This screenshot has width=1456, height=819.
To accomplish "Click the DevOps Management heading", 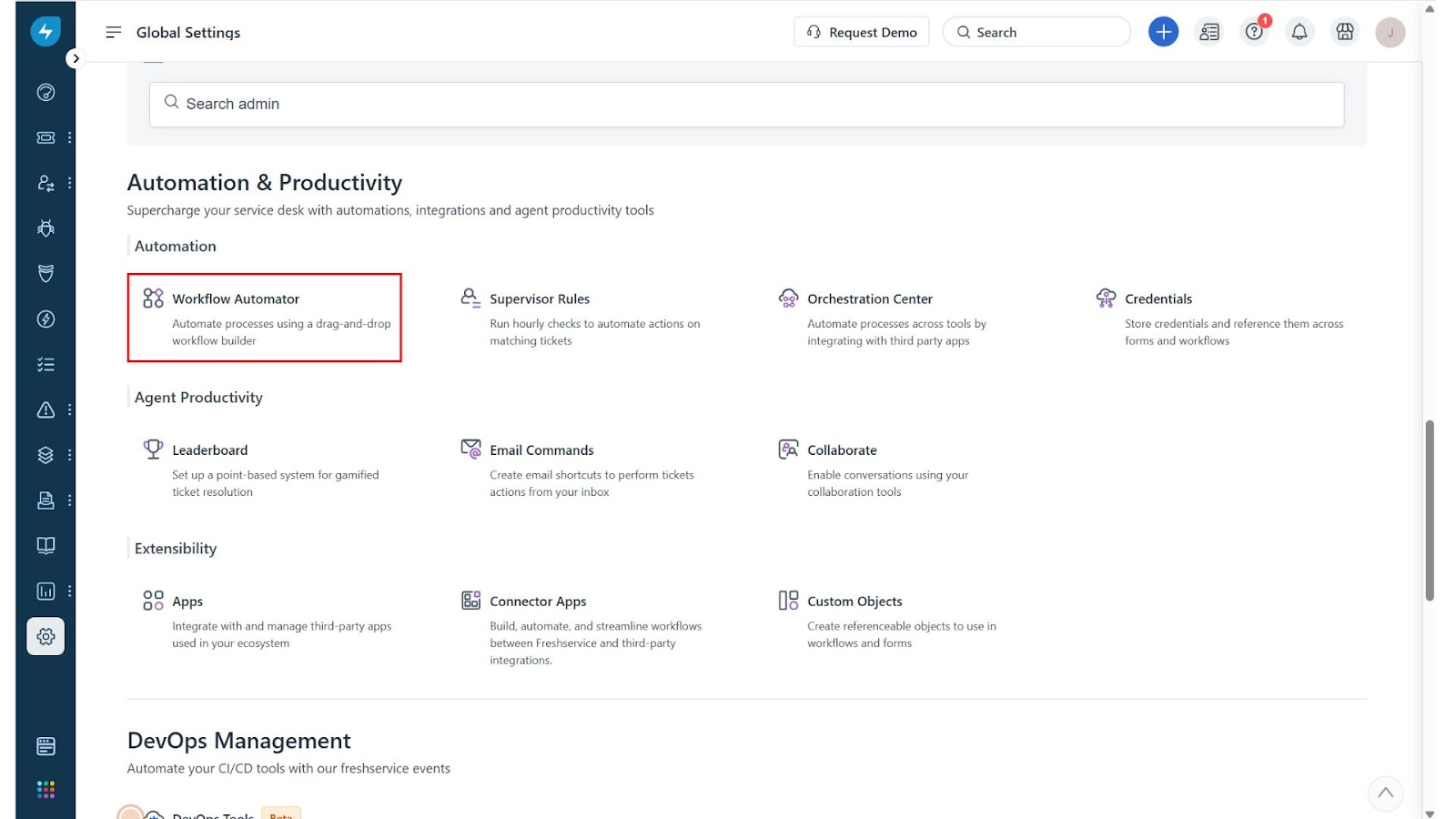I will (238, 741).
